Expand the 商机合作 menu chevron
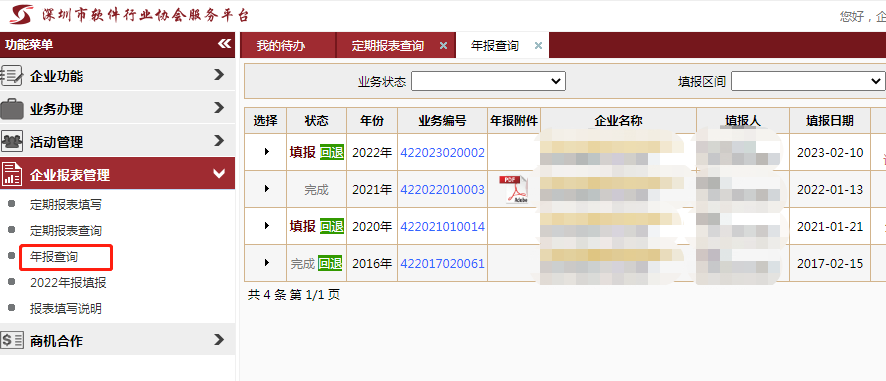 click(219, 339)
